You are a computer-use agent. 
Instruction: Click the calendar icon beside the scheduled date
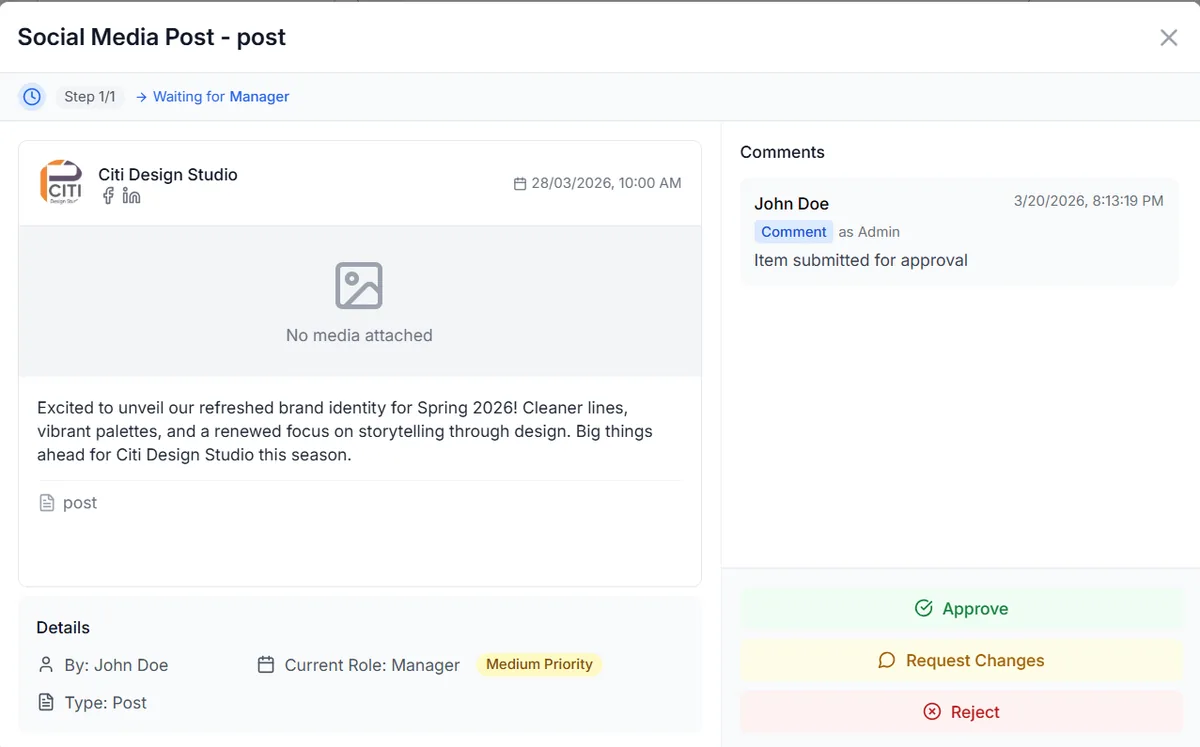tap(520, 183)
